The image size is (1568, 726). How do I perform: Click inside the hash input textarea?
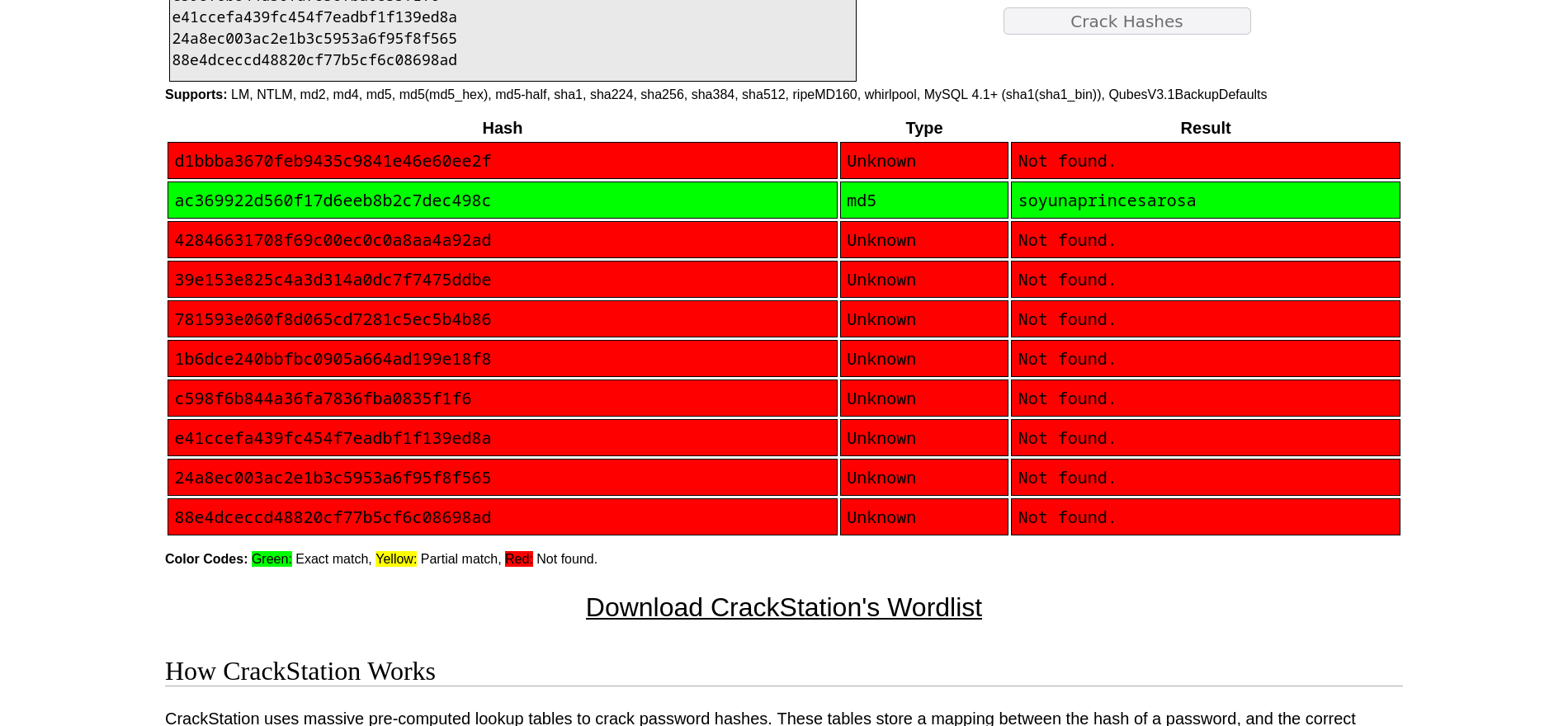click(x=512, y=40)
